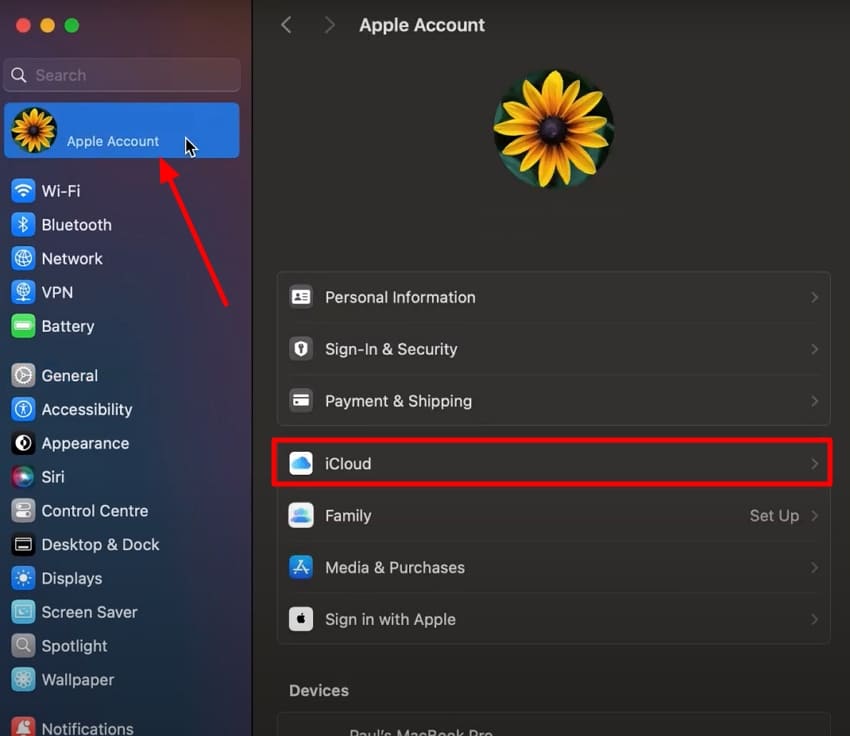Click the Personal Information card icon

click(301, 297)
